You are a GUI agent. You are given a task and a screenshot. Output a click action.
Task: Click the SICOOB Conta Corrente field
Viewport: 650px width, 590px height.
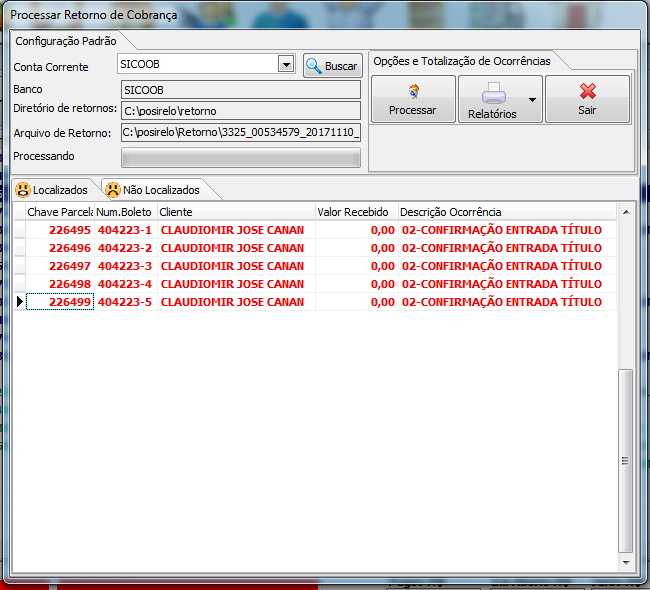[206, 64]
